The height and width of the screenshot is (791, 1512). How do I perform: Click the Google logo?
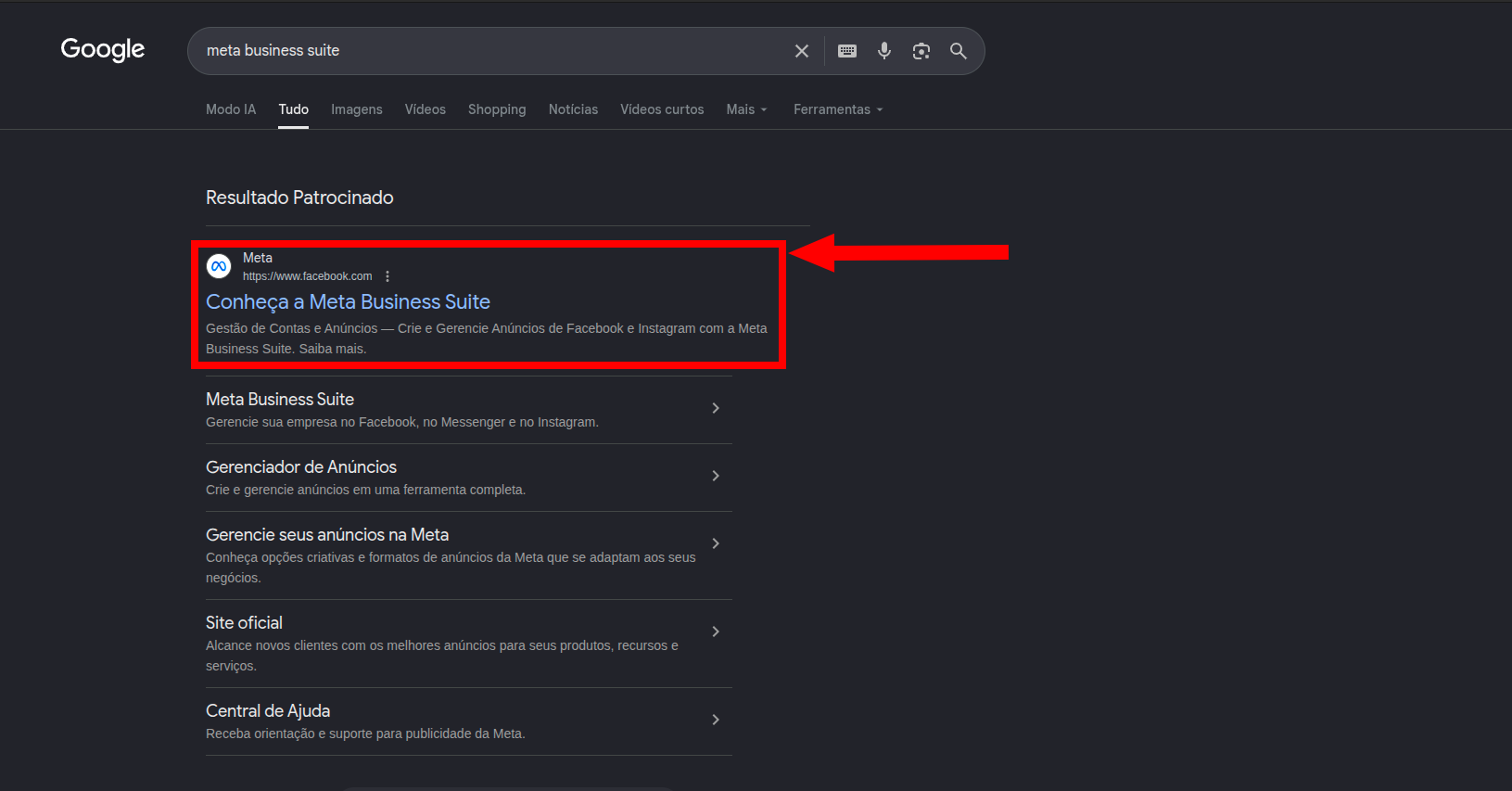tap(103, 49)
